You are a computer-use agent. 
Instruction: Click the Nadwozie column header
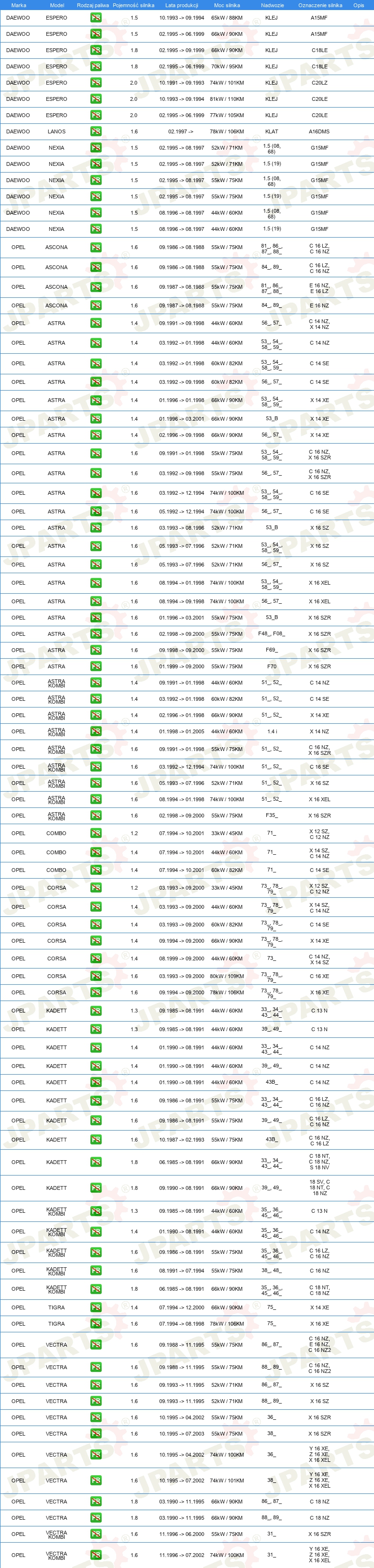pyautogui.click(x=272, y=5)
